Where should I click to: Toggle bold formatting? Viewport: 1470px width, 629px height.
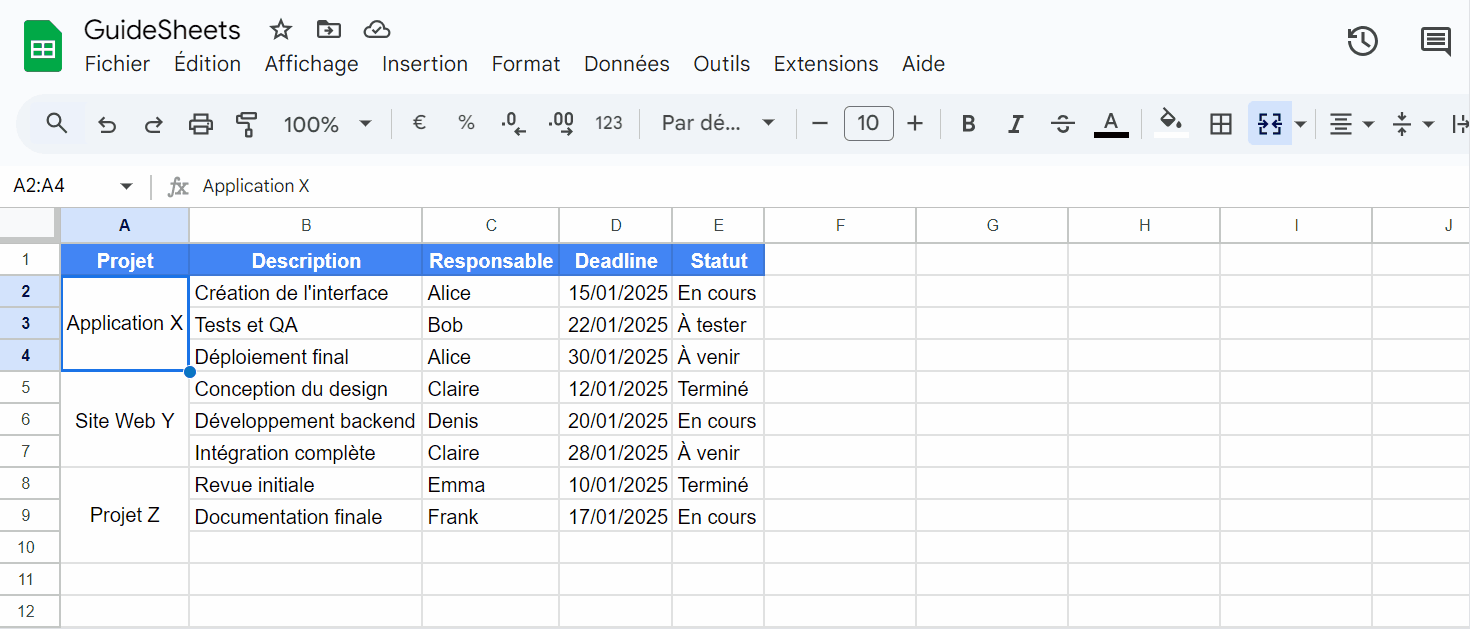pos(968,124)
